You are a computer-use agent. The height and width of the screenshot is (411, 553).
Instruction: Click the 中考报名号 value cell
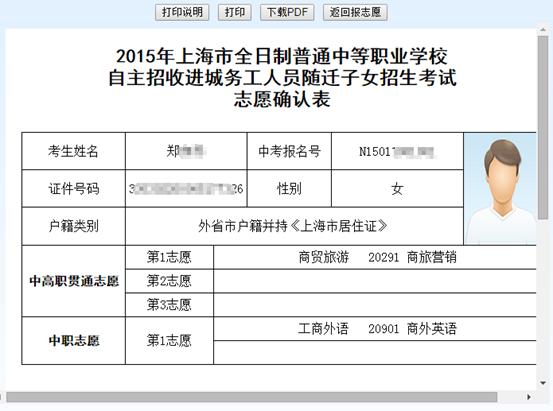397,151
